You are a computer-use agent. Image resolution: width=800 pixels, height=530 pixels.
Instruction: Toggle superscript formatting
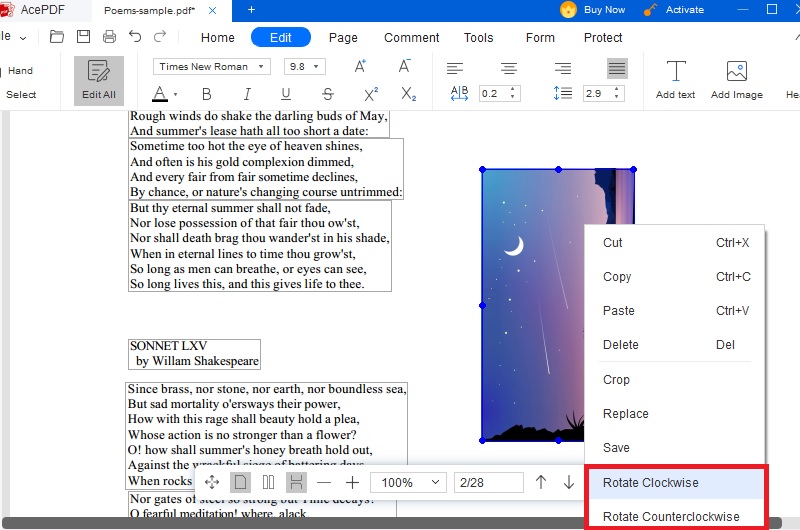pos(371,94)
